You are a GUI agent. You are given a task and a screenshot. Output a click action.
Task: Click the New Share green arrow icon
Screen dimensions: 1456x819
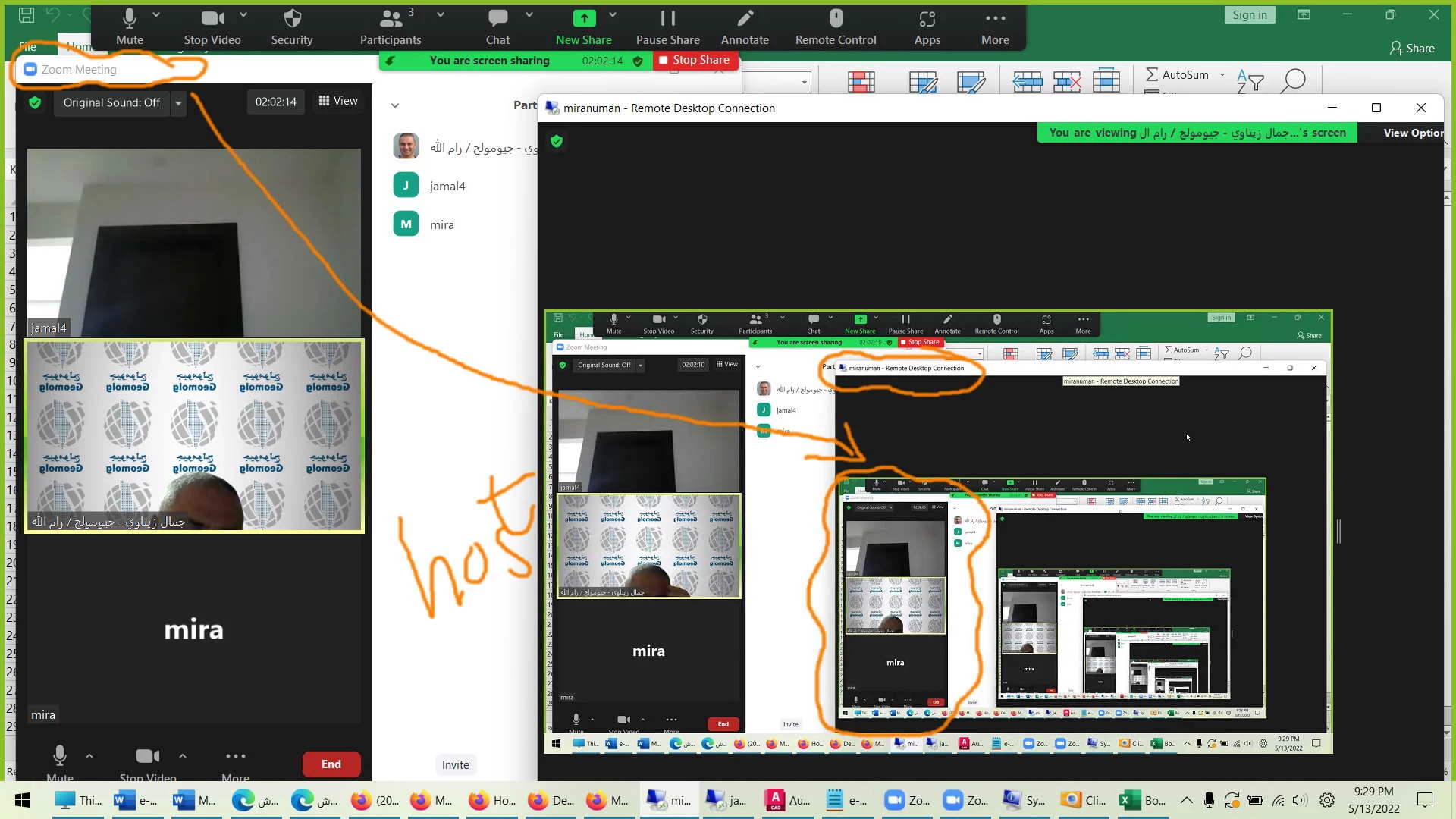coord(583,19)
